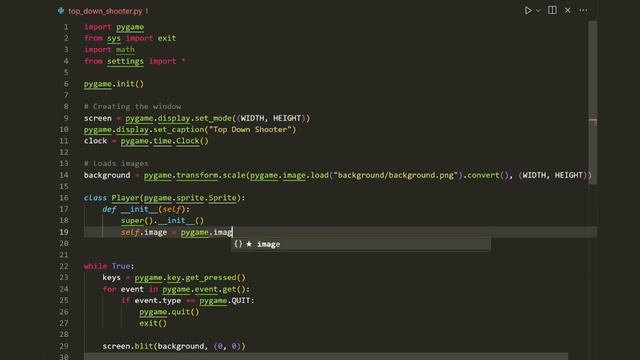Image resolution: width=640 pixels, height=360 pixels.
Task: Click 'pygame.event.get()' on line 24
Action: [x=204, y=289]
